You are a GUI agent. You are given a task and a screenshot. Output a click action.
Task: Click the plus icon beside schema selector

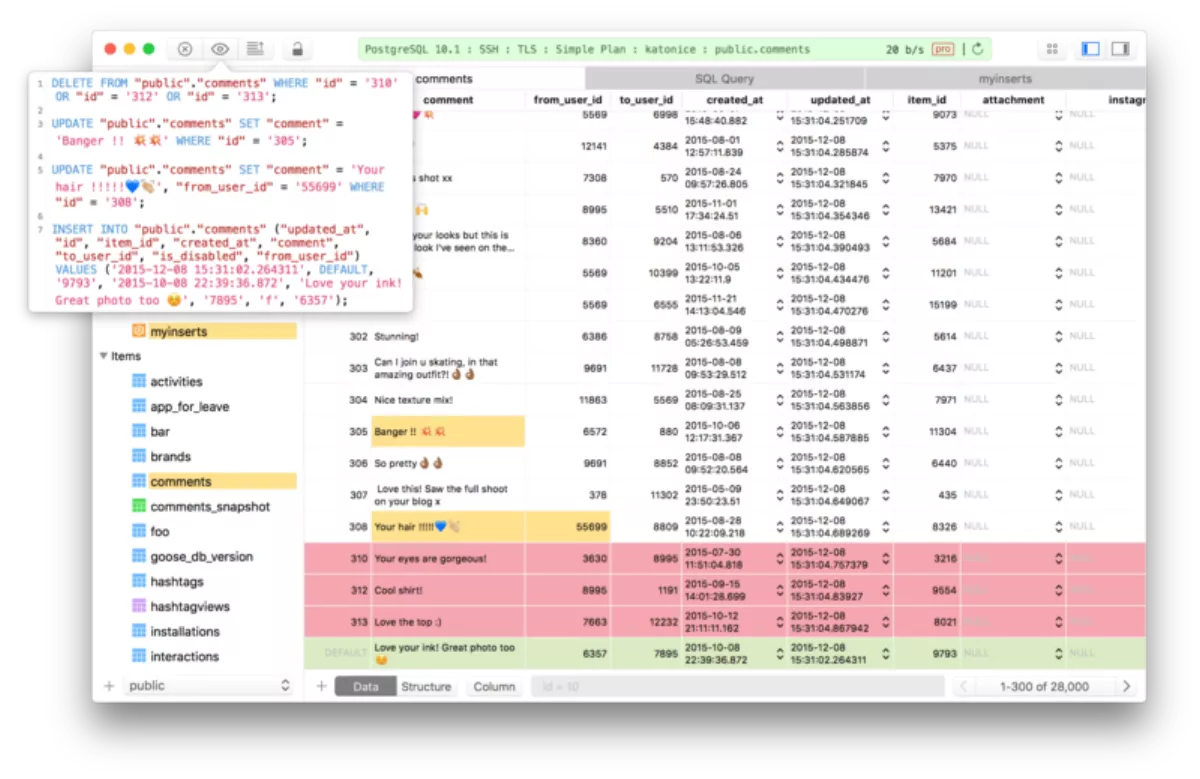[x=109, y=686]
